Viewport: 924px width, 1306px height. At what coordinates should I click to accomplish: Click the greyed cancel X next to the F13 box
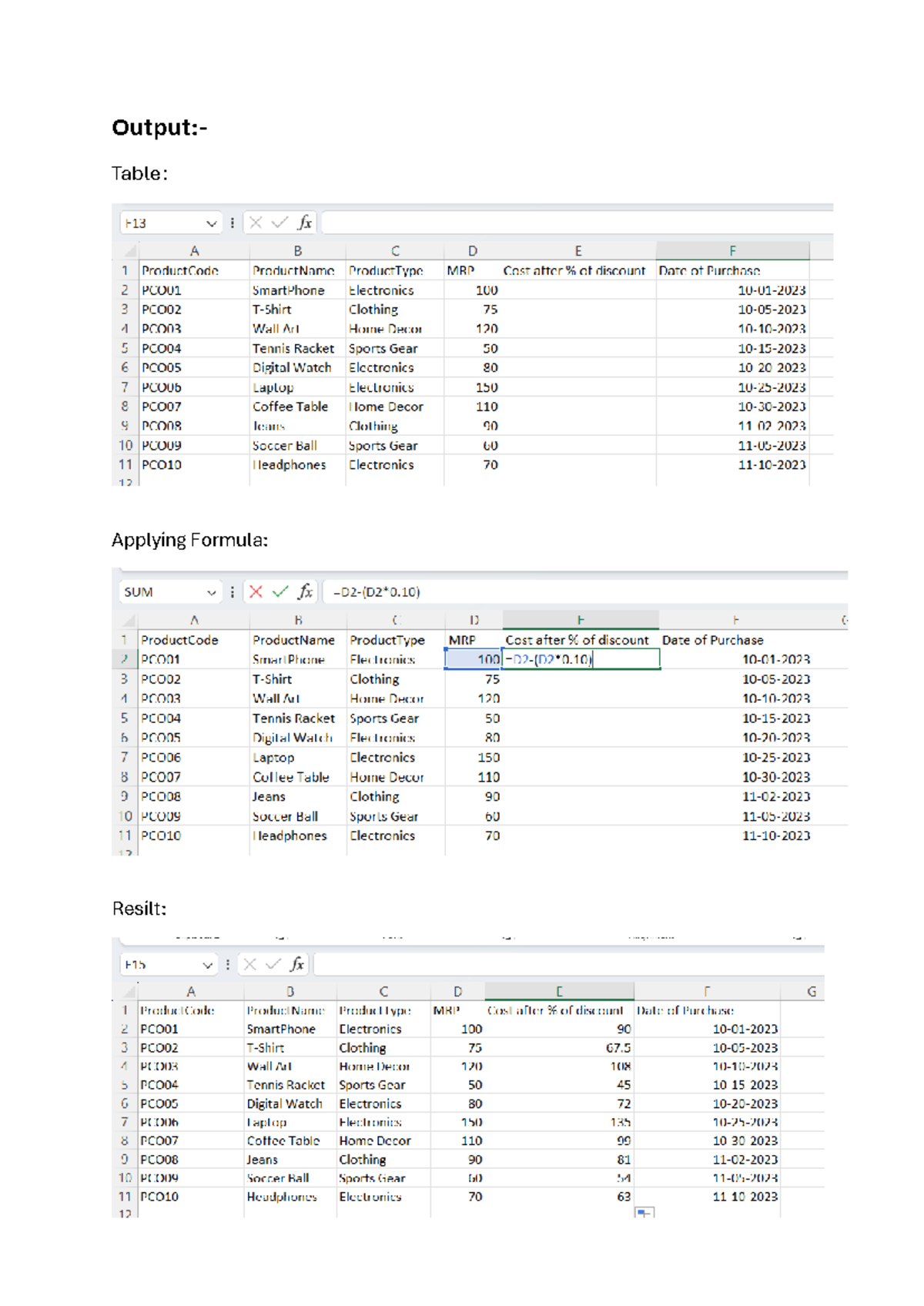(256, 223)
